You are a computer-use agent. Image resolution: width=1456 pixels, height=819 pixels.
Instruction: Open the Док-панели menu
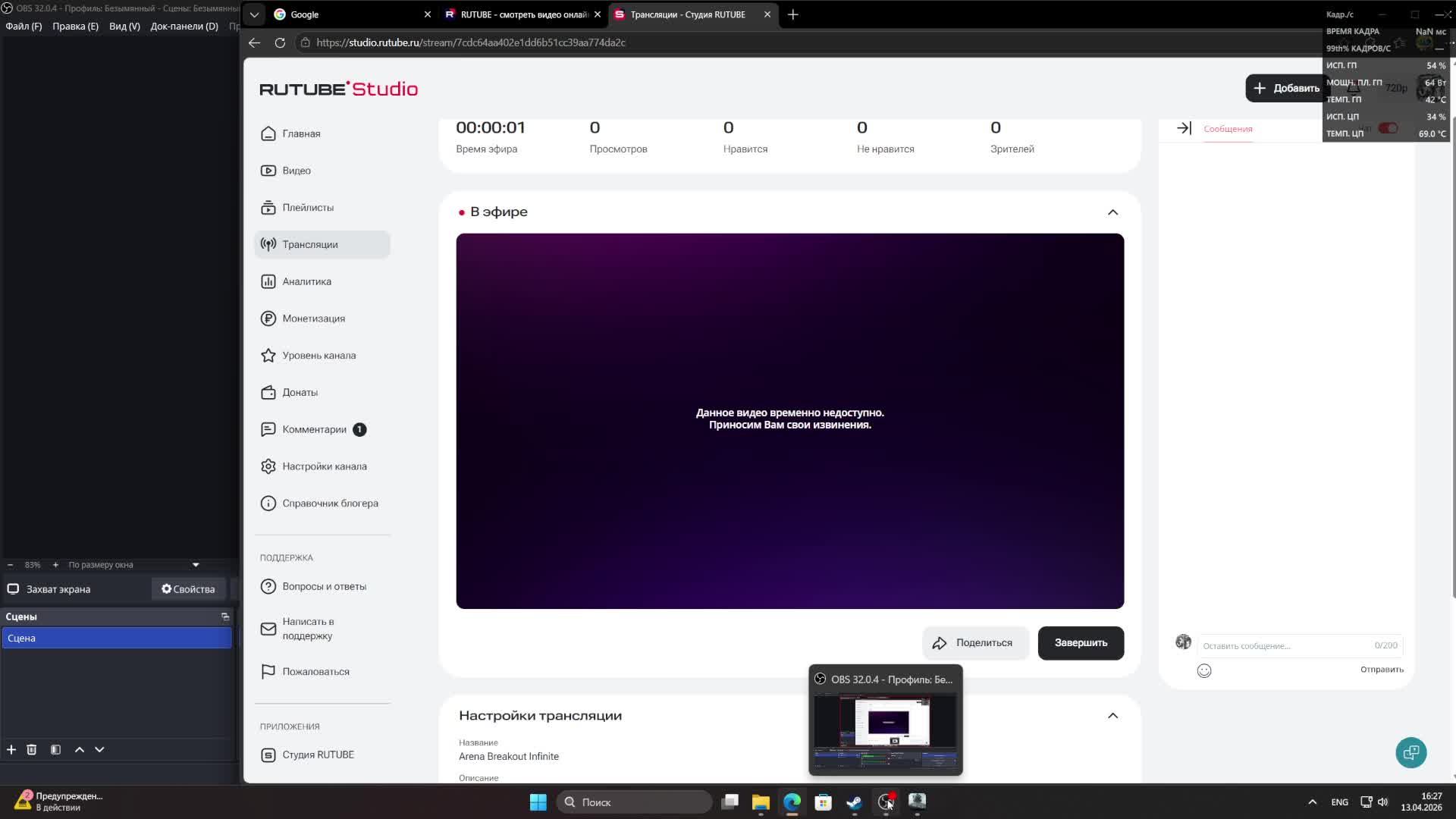click(x=184, y=26)
